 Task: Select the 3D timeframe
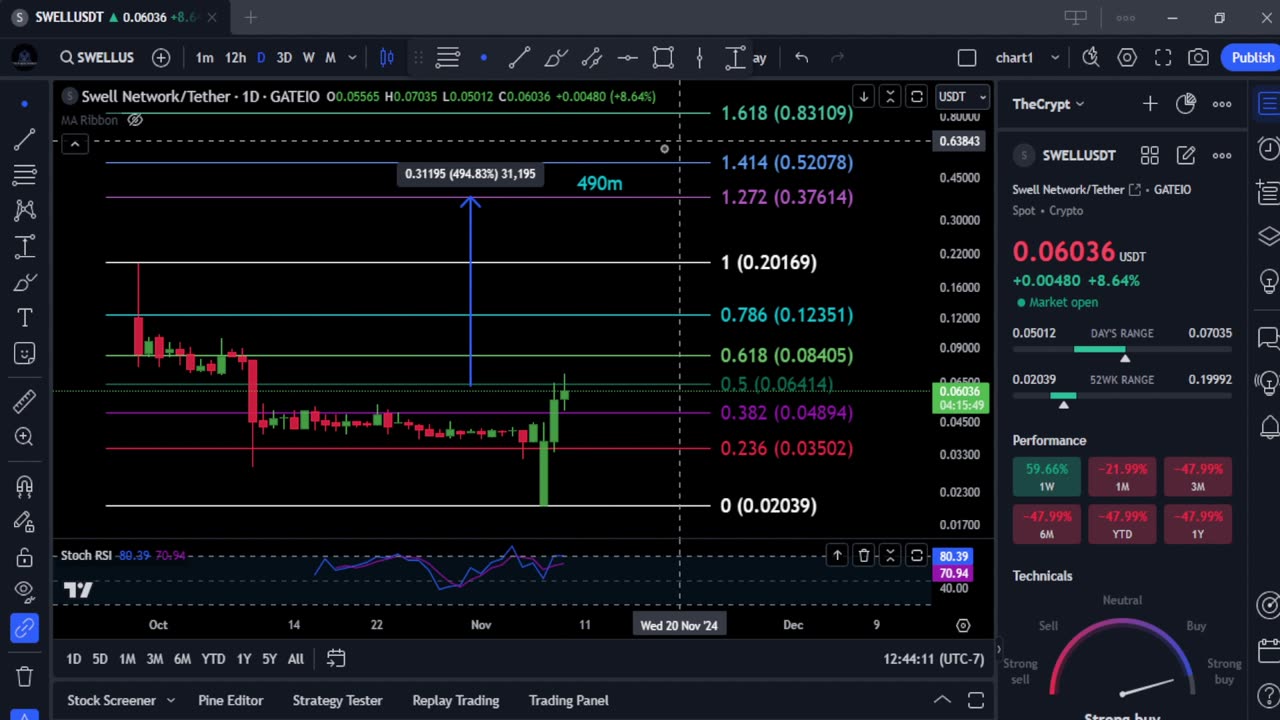tap(284, 58)
